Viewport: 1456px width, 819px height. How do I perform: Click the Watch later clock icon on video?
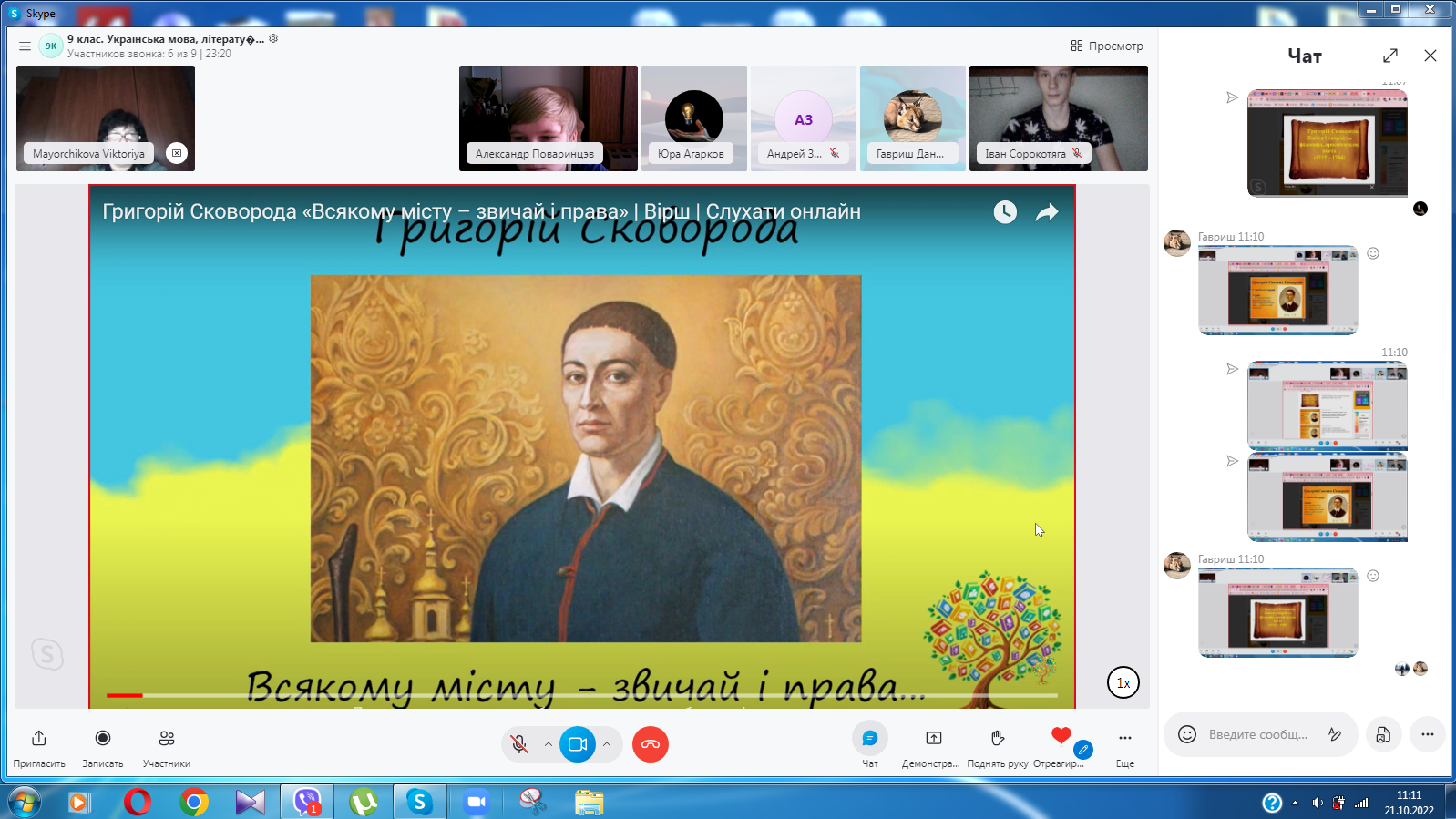(1005, 212)
